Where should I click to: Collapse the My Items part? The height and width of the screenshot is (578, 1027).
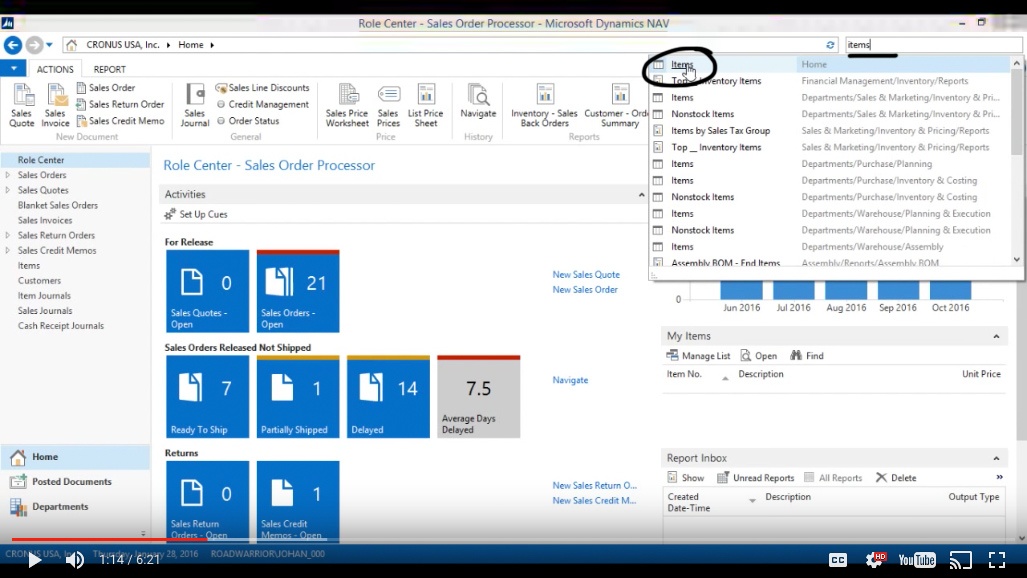click(996, 336)
